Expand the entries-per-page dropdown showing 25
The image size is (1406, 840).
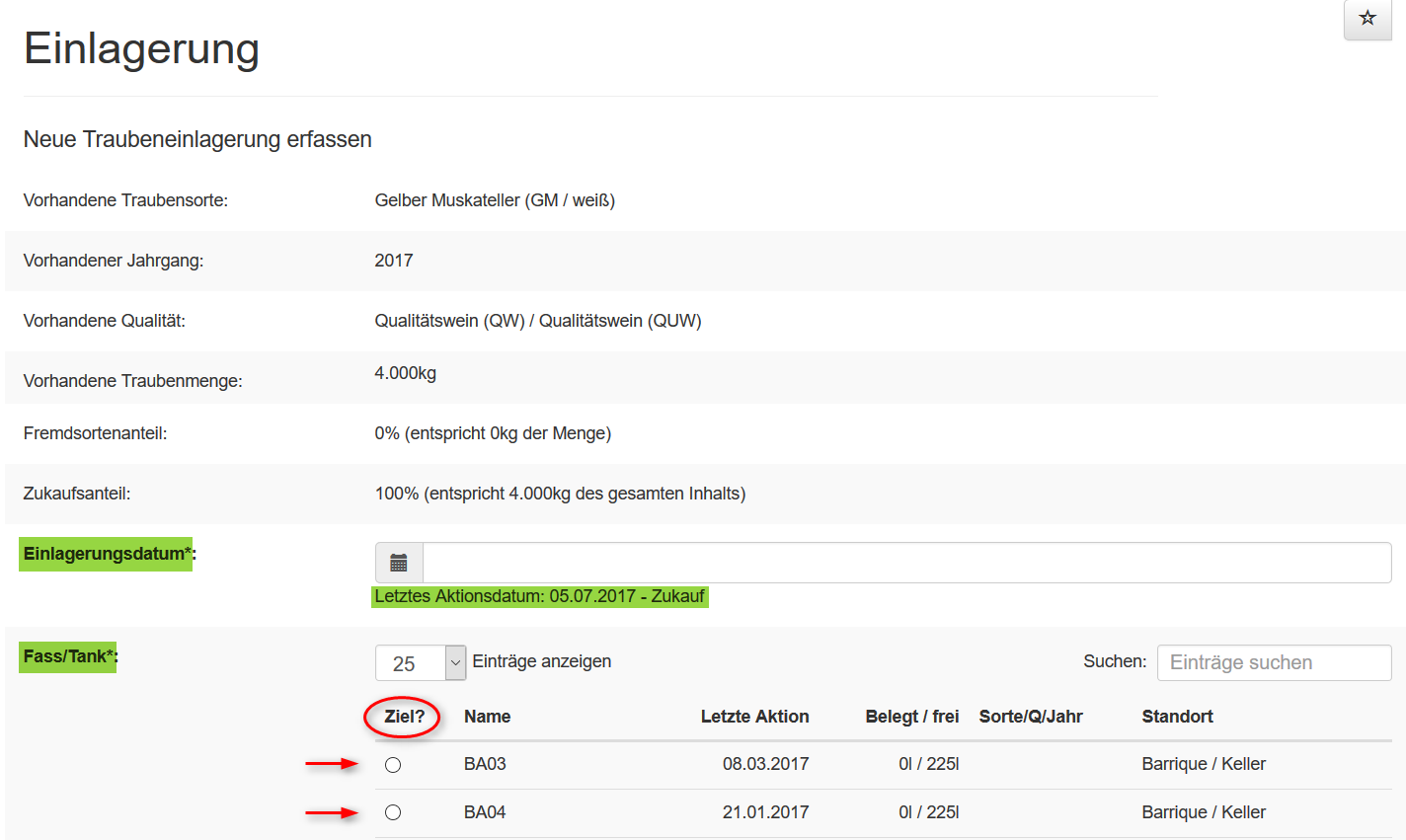421,663
